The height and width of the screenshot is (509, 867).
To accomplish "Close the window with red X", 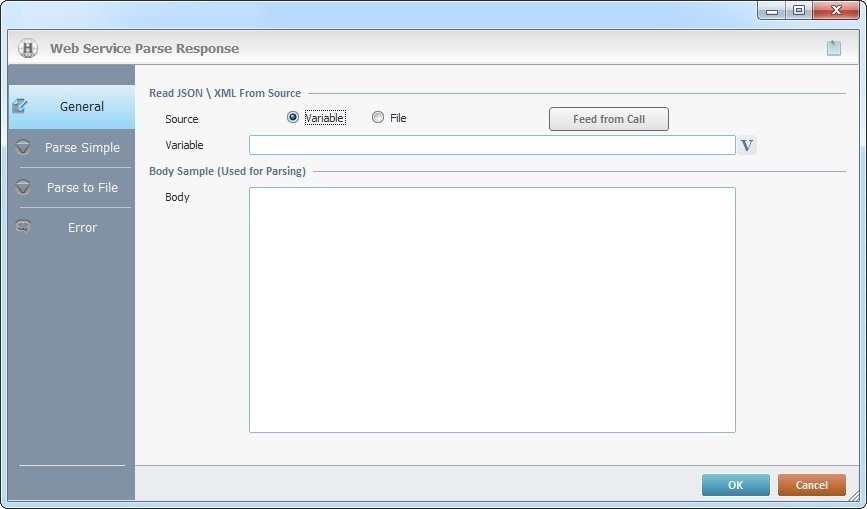I will click(x=837, y=10).
